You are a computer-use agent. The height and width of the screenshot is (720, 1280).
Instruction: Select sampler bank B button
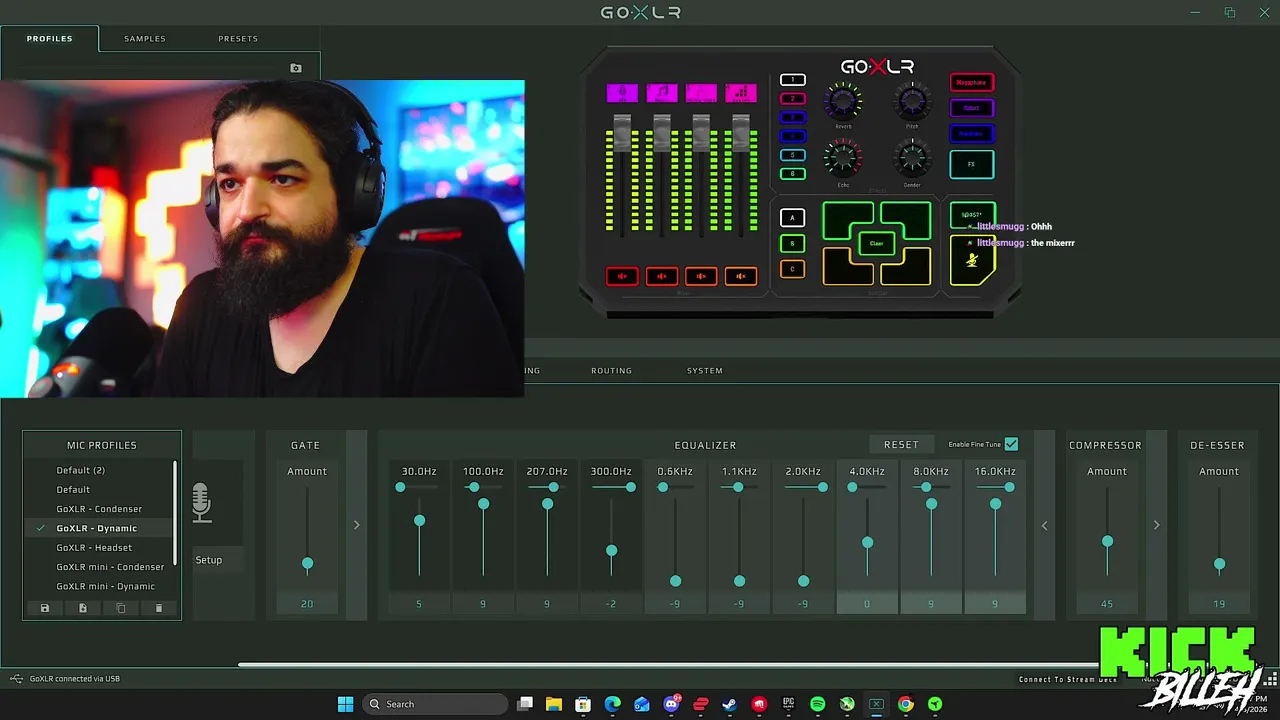(792, 244)
